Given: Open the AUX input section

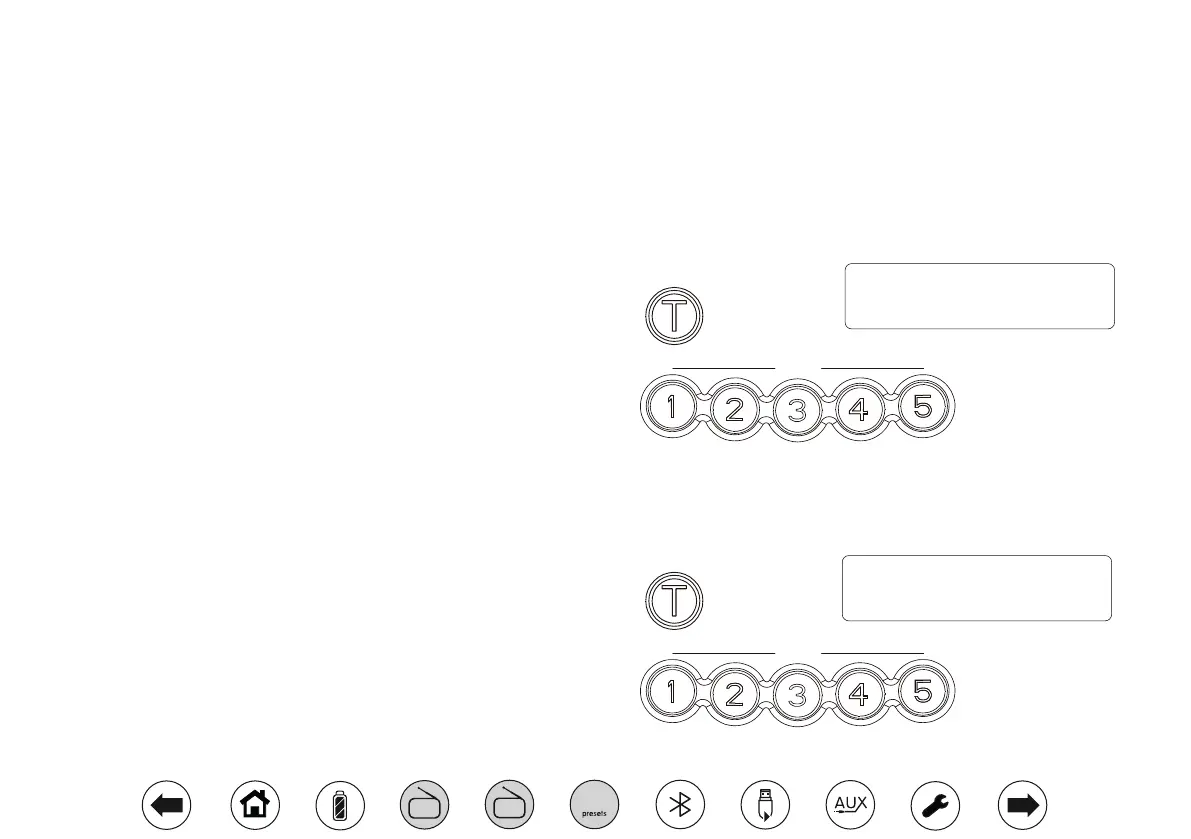Looking at the screenshot, I should [851, 805].
